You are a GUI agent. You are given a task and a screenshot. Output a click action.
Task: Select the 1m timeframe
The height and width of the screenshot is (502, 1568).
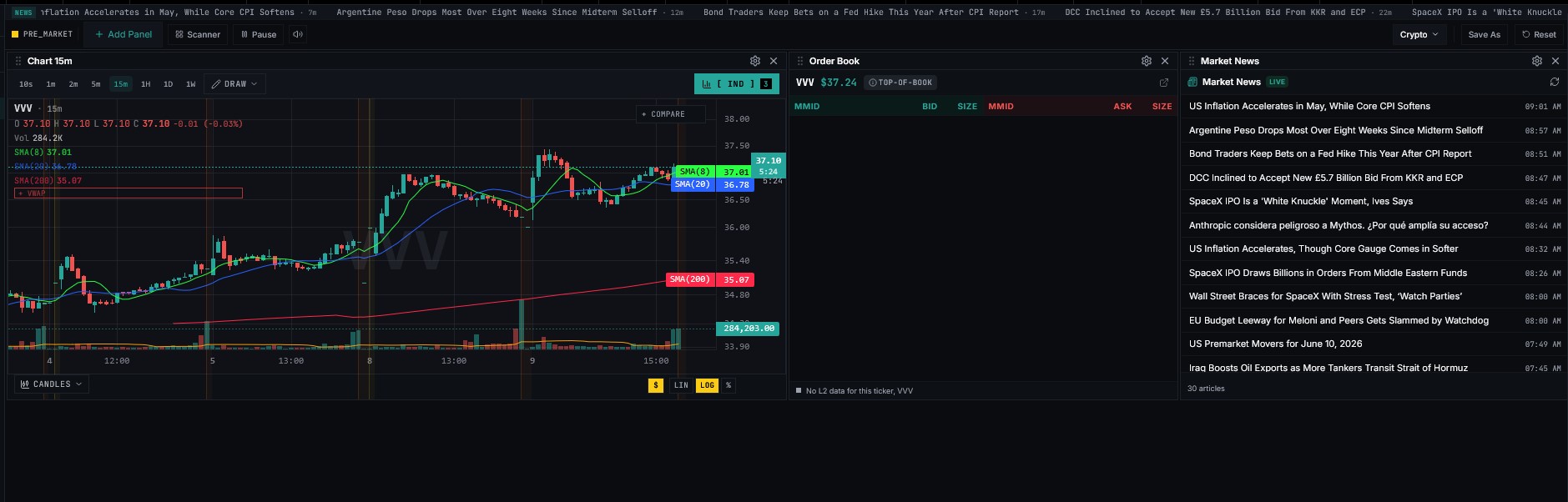(51, 84)
